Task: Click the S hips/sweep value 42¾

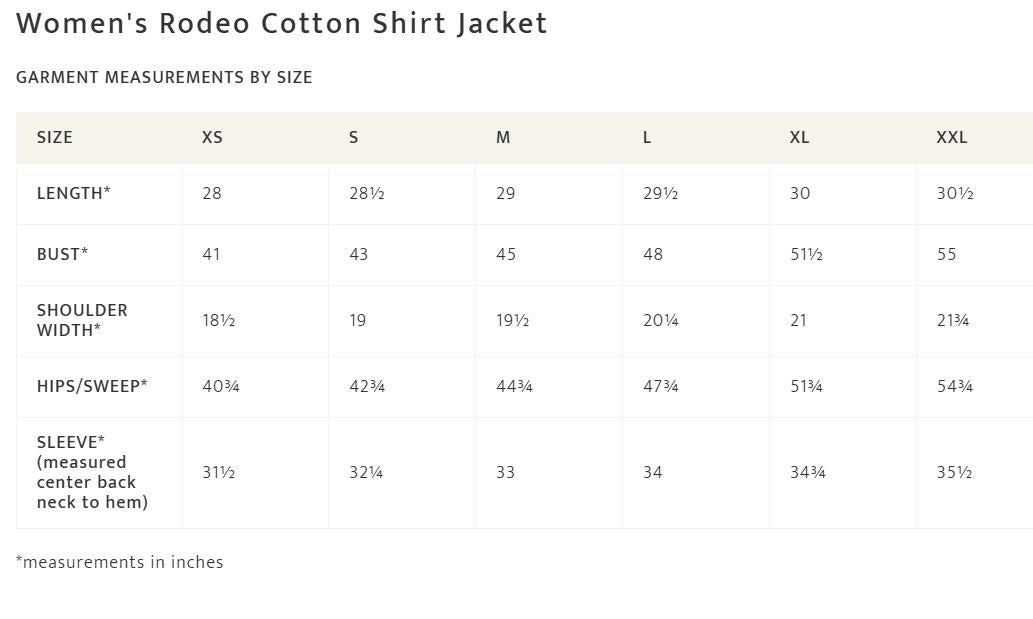Action: click(367, 386)
